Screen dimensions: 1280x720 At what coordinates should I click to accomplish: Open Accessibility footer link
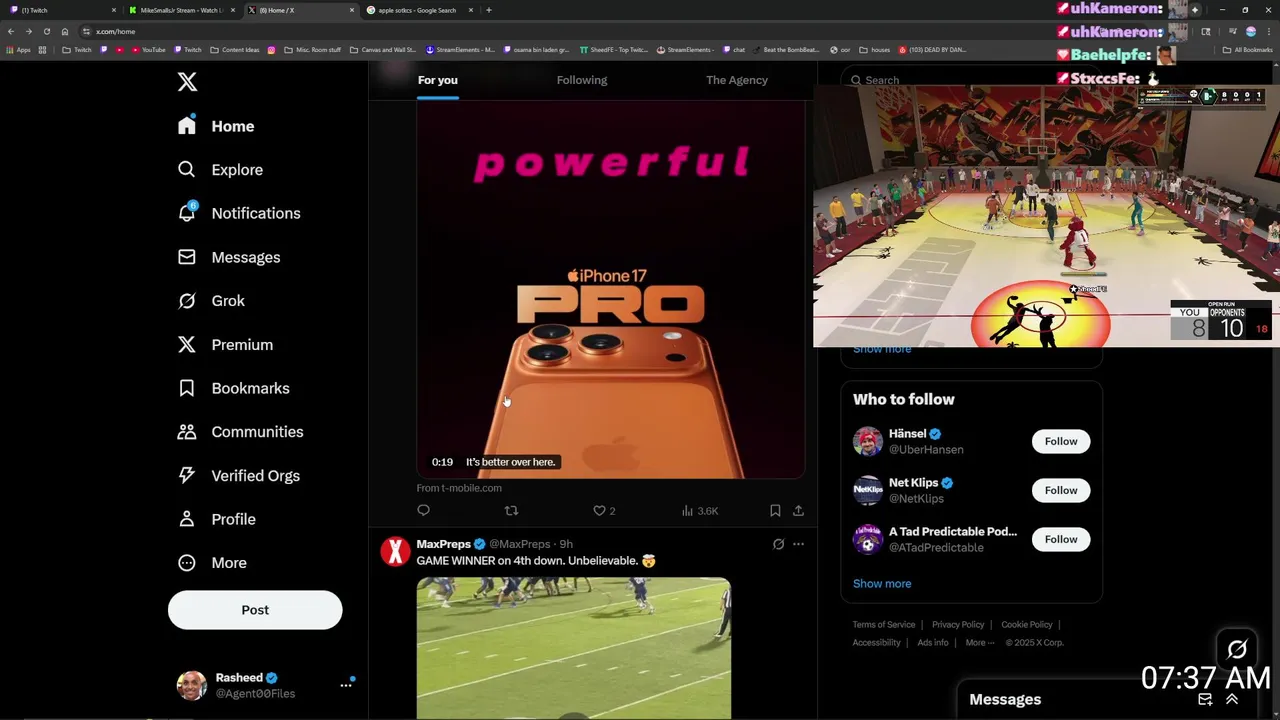pyautogui.click(x=876, y=643)
